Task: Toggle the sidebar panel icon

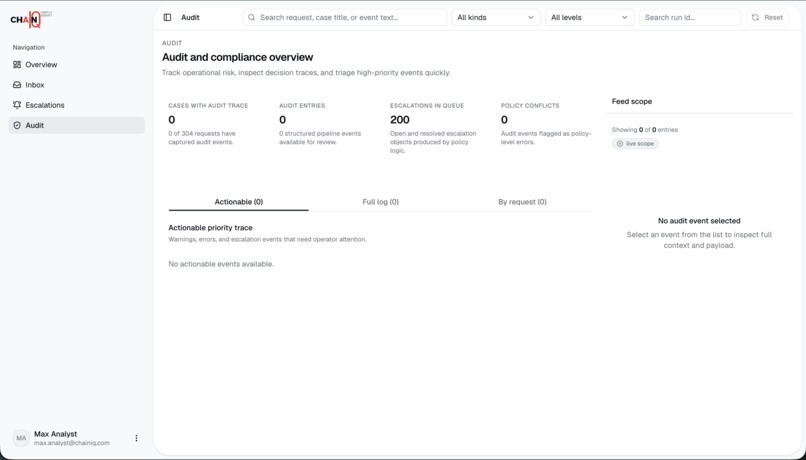Action: tap(167, 17)
